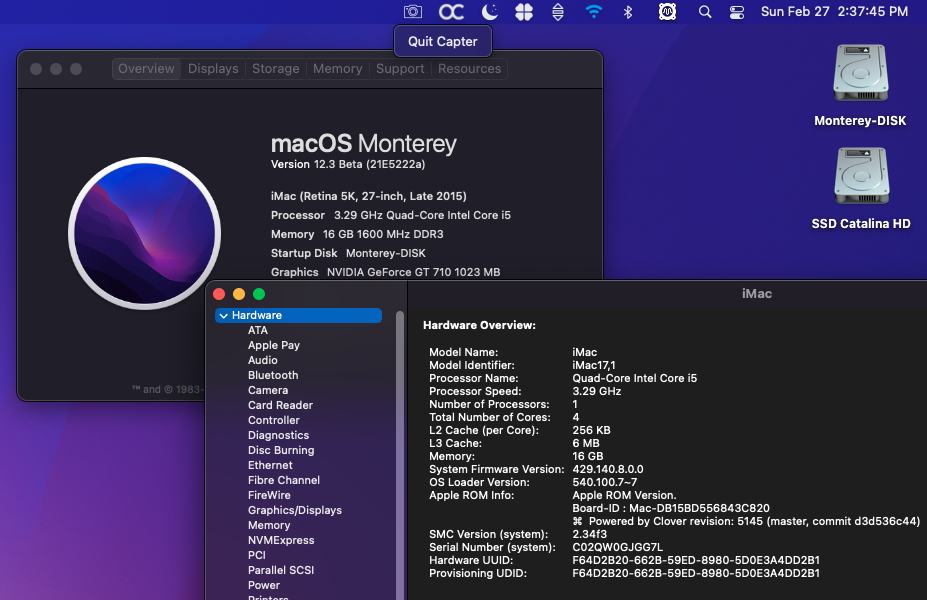This screenshot has height=600, width=927.
Task: Switch to the Resources tab
Action: click(469, 69)
